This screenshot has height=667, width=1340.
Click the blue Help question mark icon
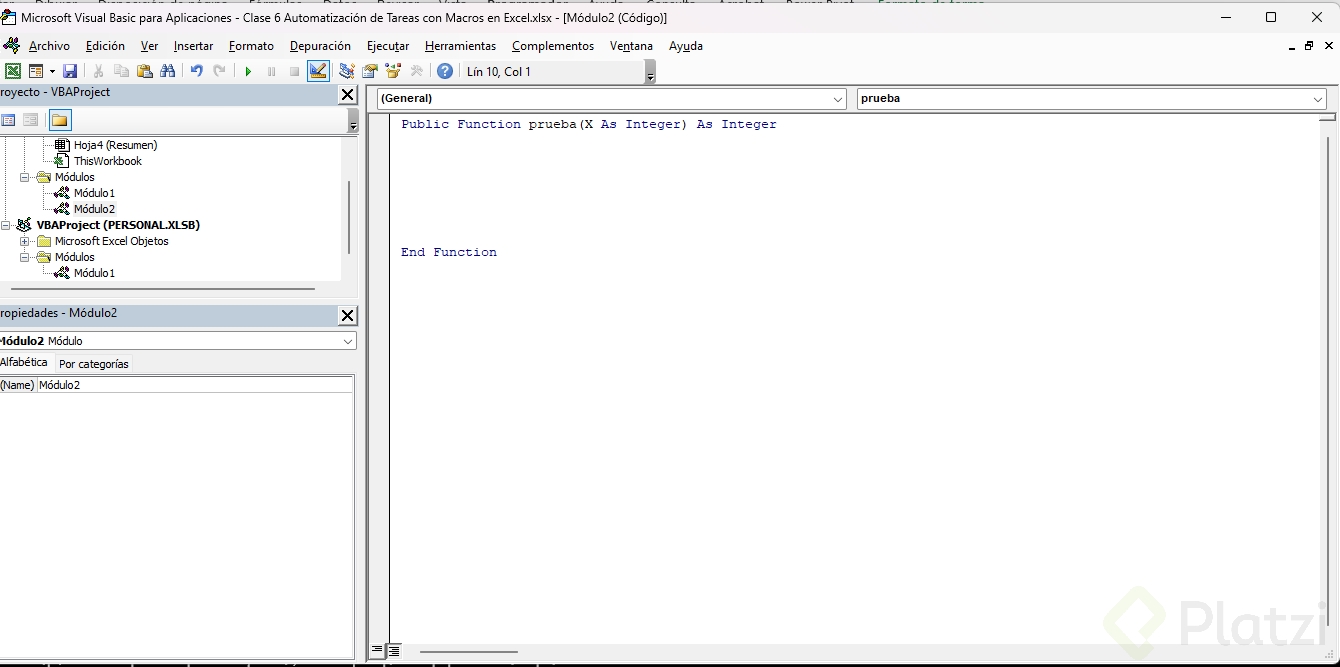click(445, 71)
